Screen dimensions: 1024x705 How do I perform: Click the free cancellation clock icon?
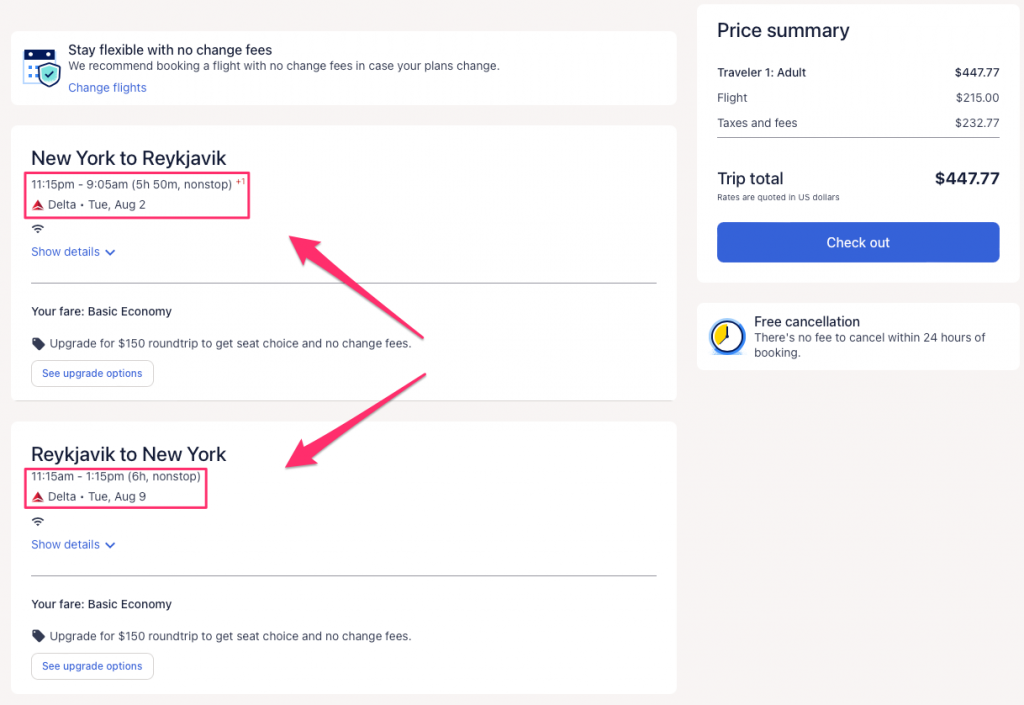click(x=727, y=337)
